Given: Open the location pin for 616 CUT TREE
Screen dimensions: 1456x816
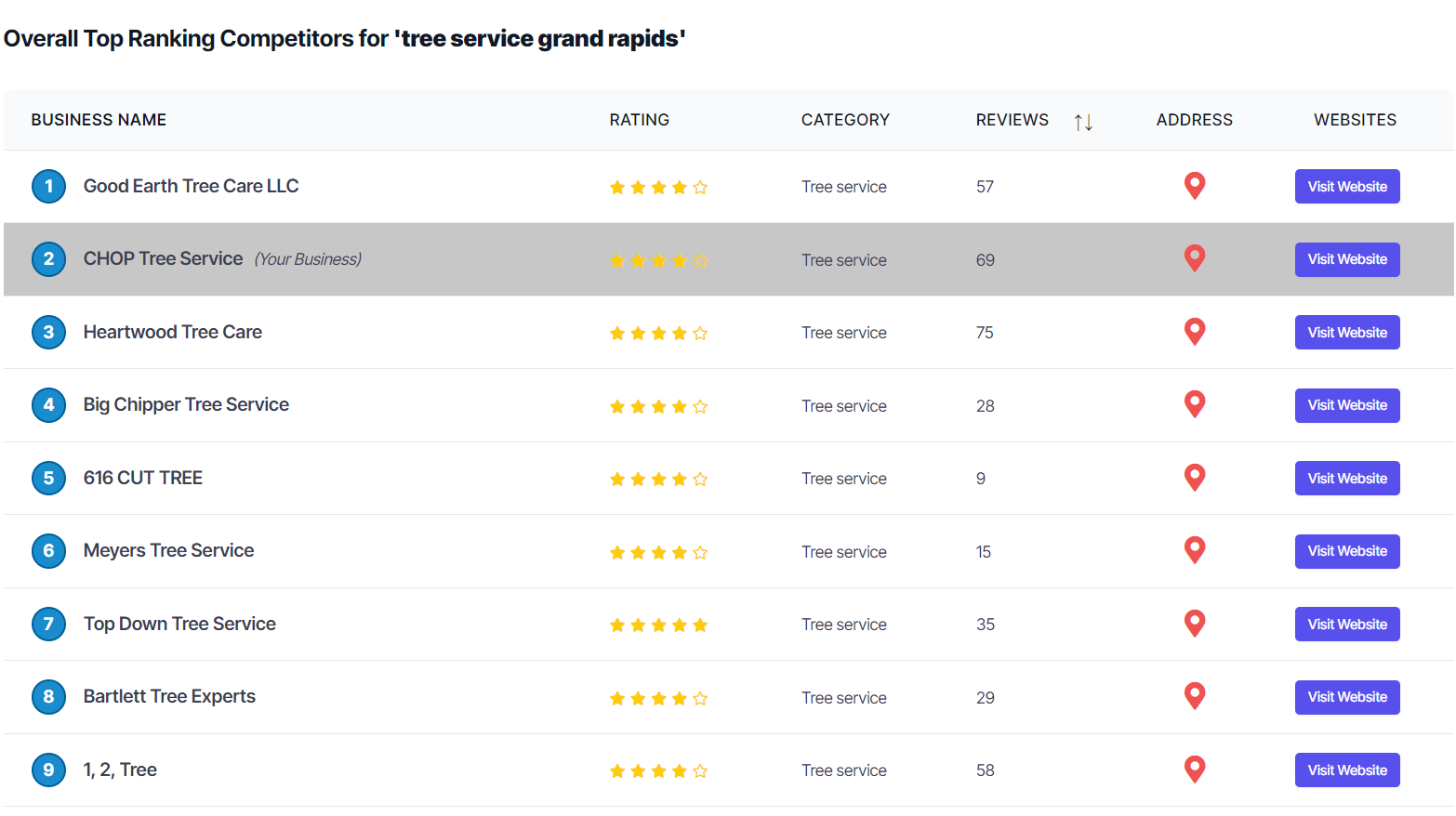Looking at the screenshot, I should click(1195, 477).
